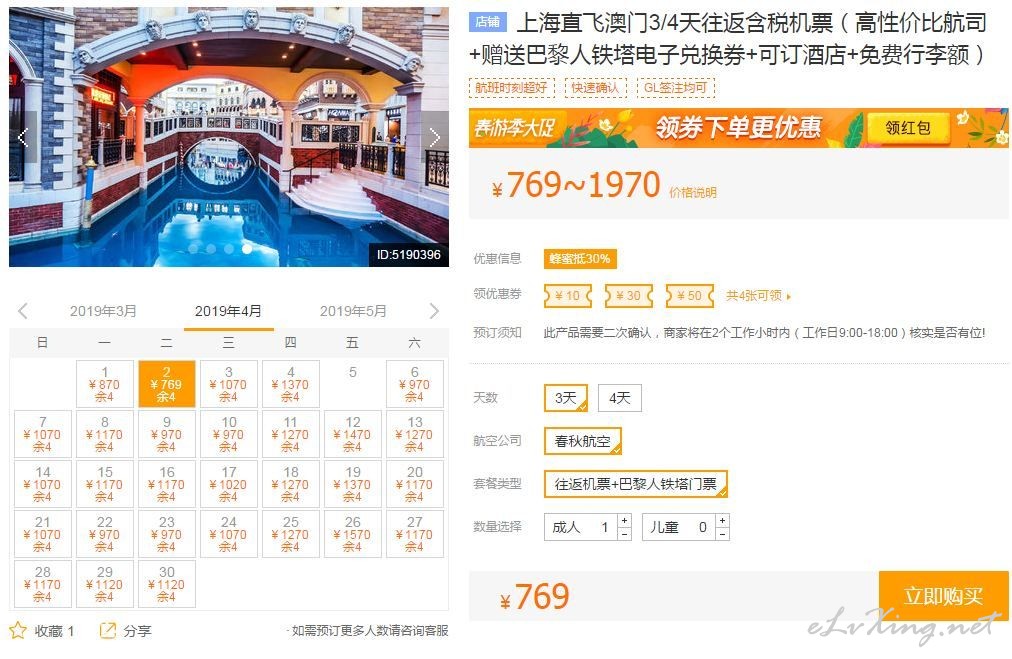1012x659 pixels.
Task: Show the next photo in the image carousel
Action: [x=434, y=137]
